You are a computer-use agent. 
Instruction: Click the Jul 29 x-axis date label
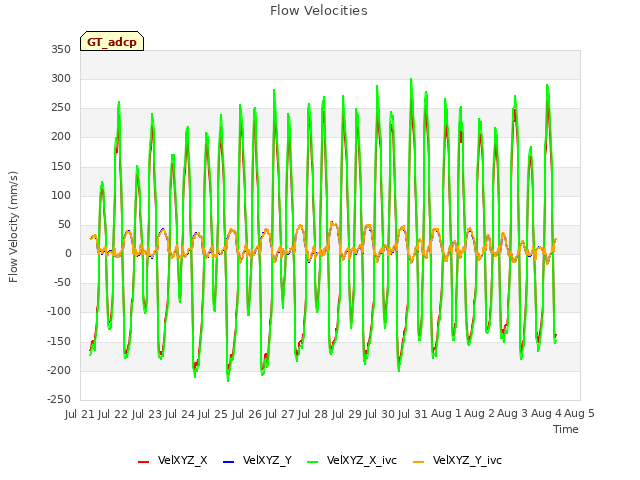point(347,414)
